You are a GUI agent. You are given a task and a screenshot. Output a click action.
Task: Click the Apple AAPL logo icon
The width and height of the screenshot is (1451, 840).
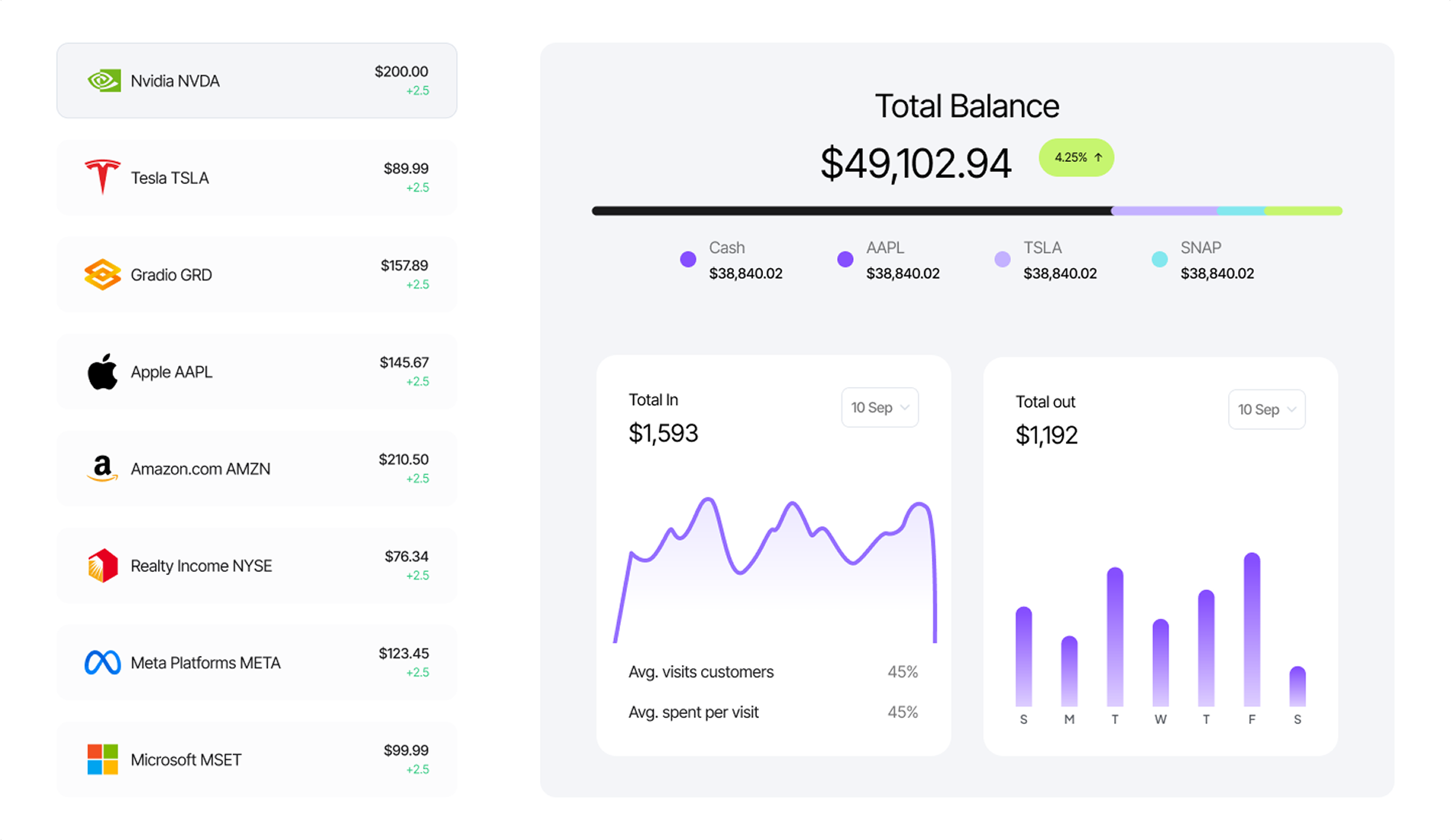pos(103,371)
